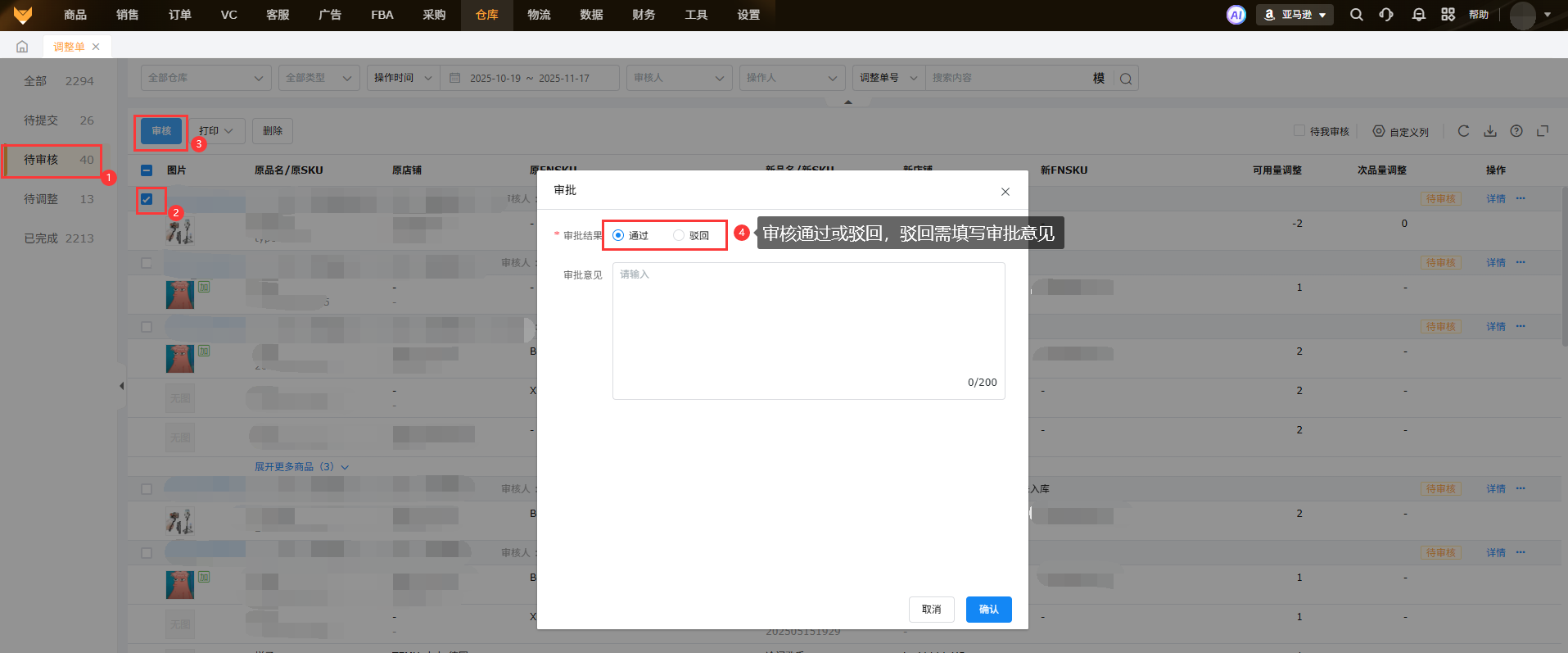Open the search magnifier in top bar
Viewport: 1568px width, 653px height.
(1356, 15)
